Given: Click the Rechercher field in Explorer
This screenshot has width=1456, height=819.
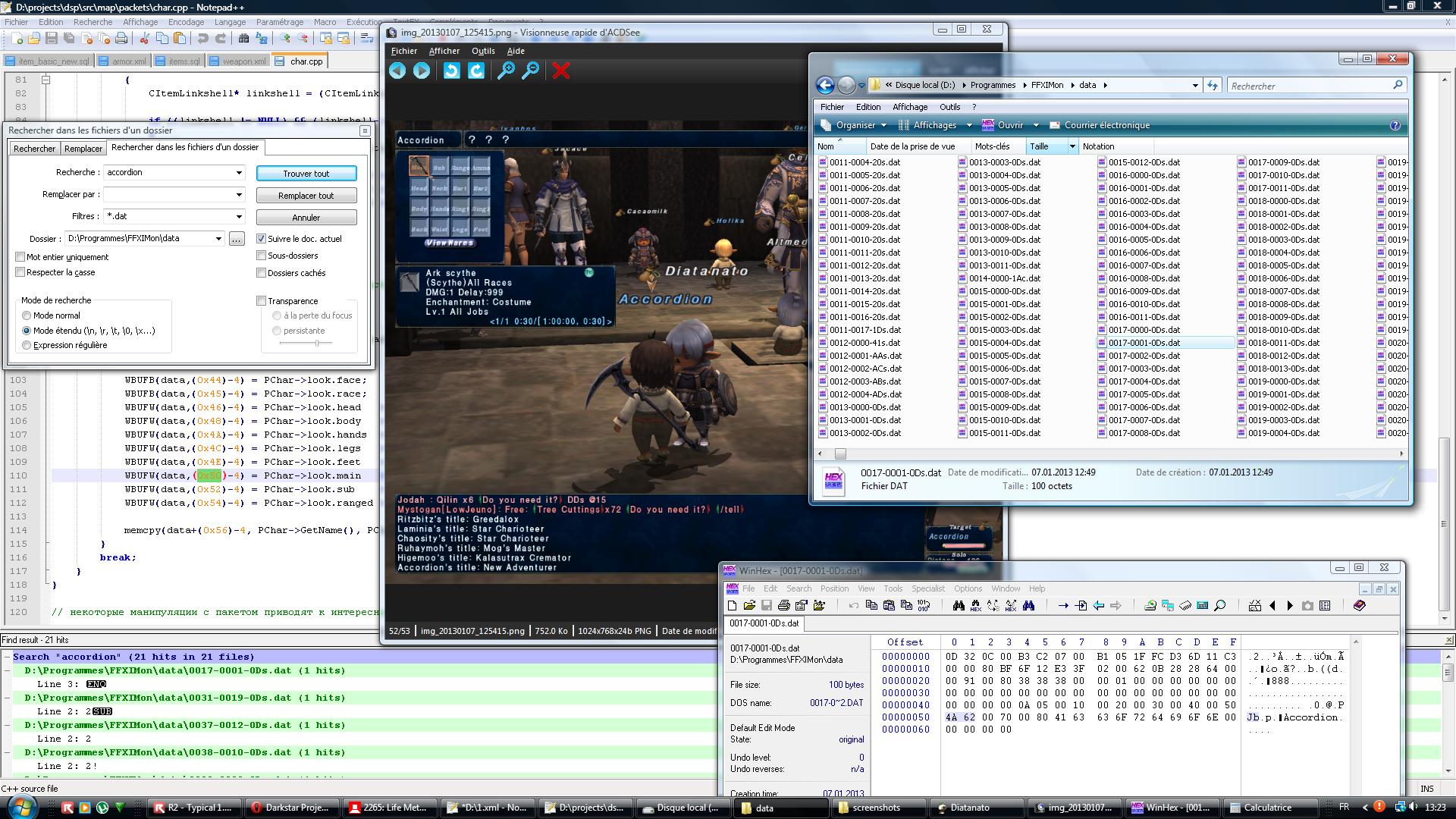Looking at the screenshot, I should click(x=1308, y=86).
